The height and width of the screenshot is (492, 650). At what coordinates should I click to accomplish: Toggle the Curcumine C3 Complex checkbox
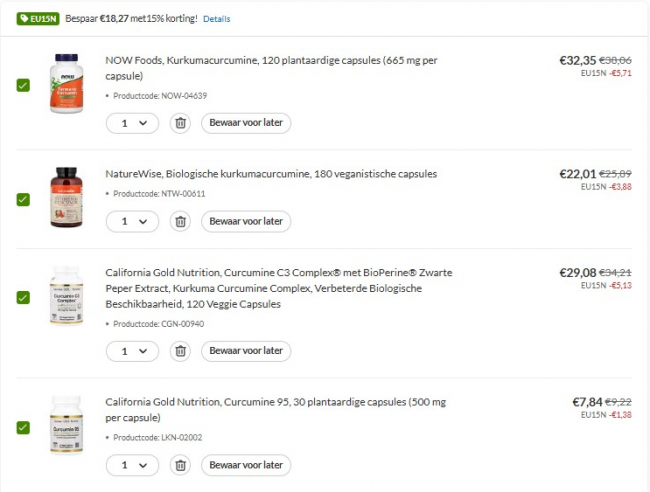coord(23,297)
